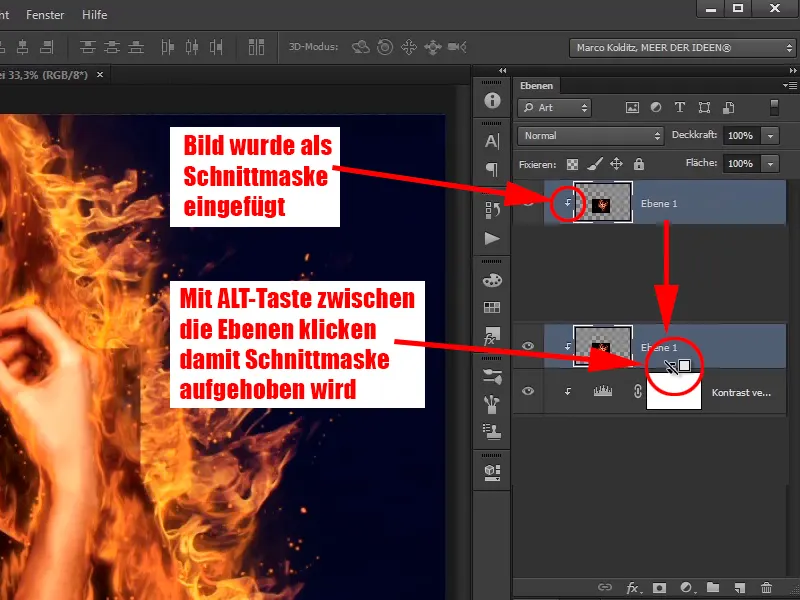Image resolution: width=800 pixels, height=600 pixels.
Task: Toggle lock position move icon
Action: [x=616, y=164]
